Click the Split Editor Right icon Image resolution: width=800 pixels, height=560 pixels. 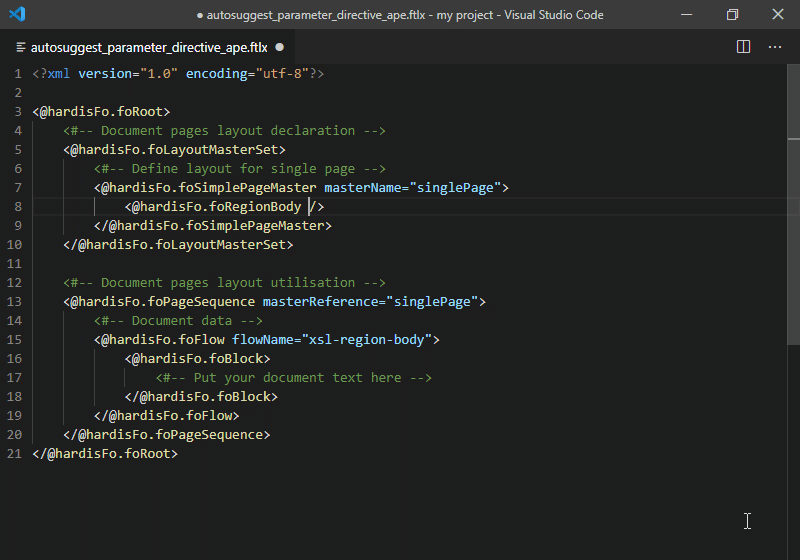(x=743, y=47)
